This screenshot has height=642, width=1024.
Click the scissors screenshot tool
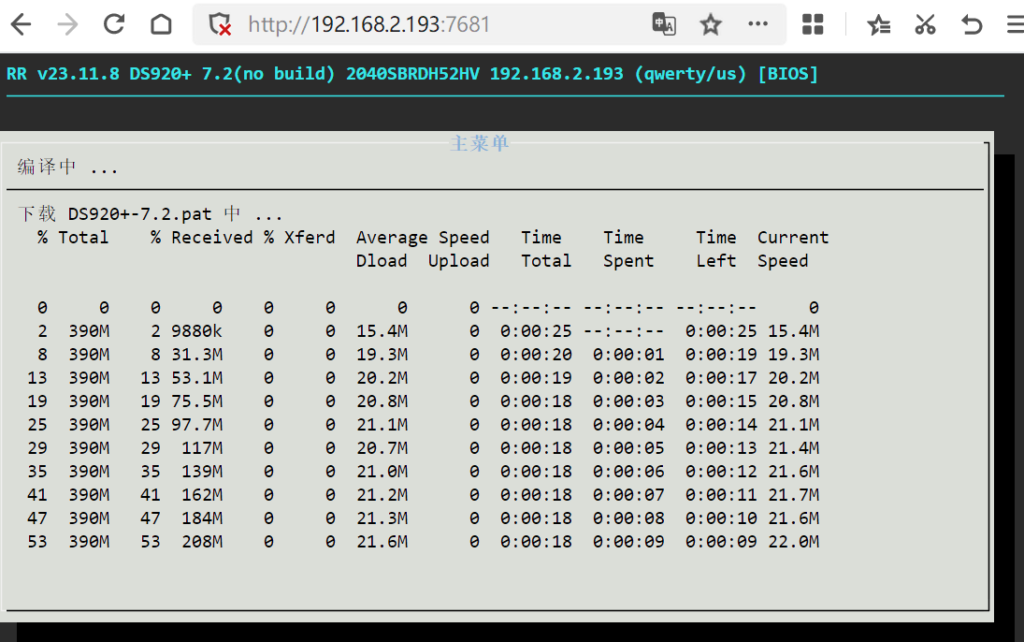[x=925, y=25]
